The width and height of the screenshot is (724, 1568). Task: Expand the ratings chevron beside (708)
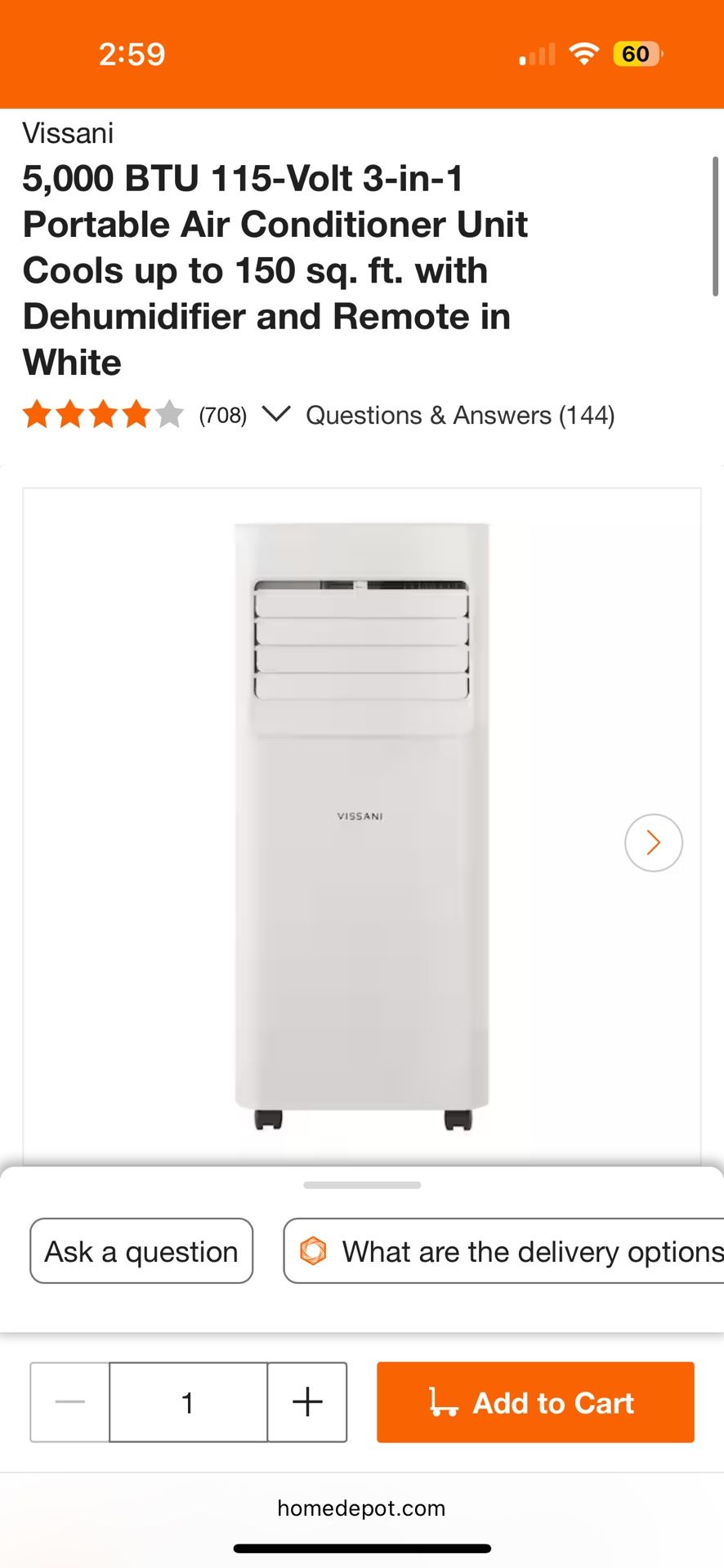[276, 414]
